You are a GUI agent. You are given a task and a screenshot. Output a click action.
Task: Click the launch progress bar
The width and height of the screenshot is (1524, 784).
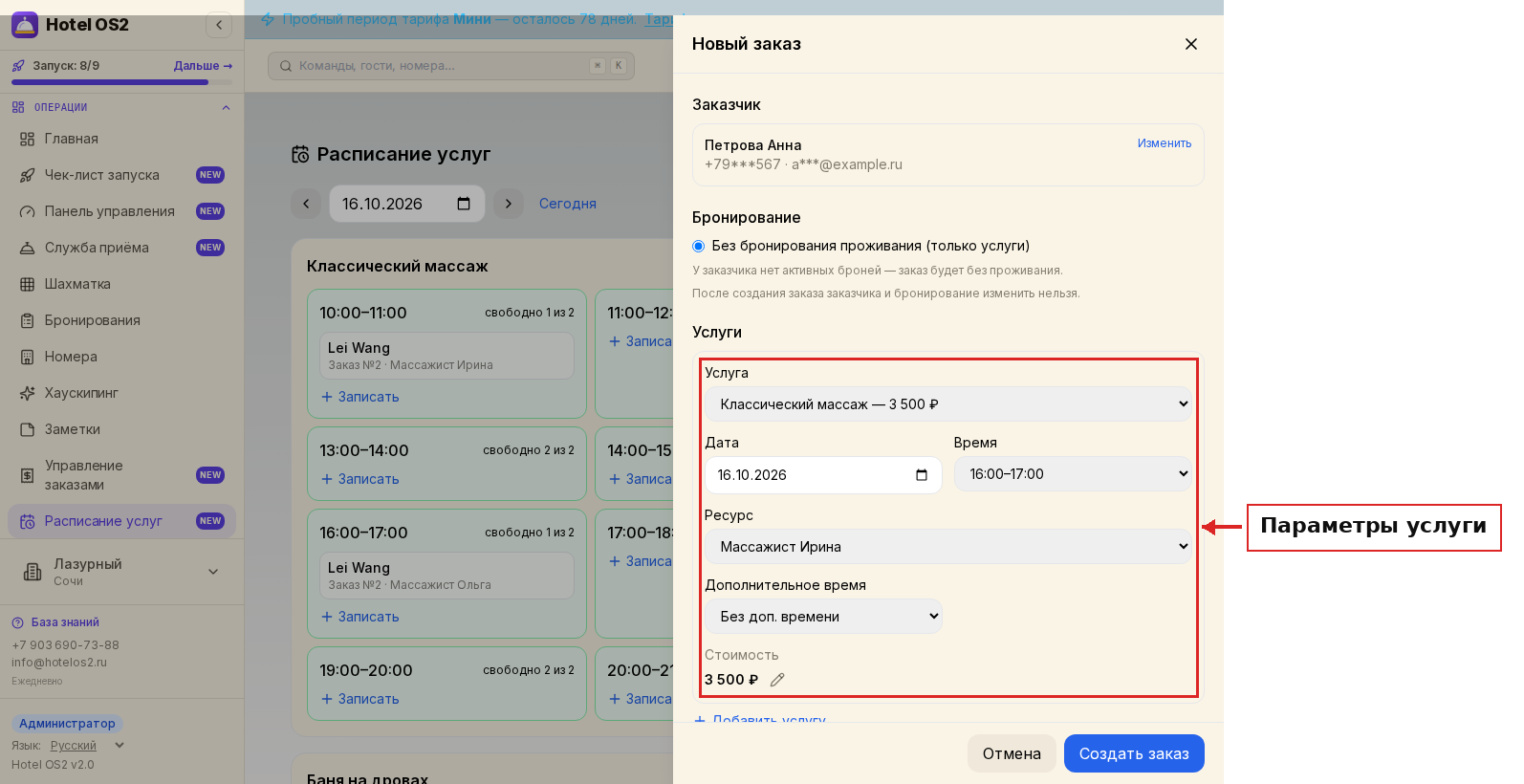coord(122,82)
